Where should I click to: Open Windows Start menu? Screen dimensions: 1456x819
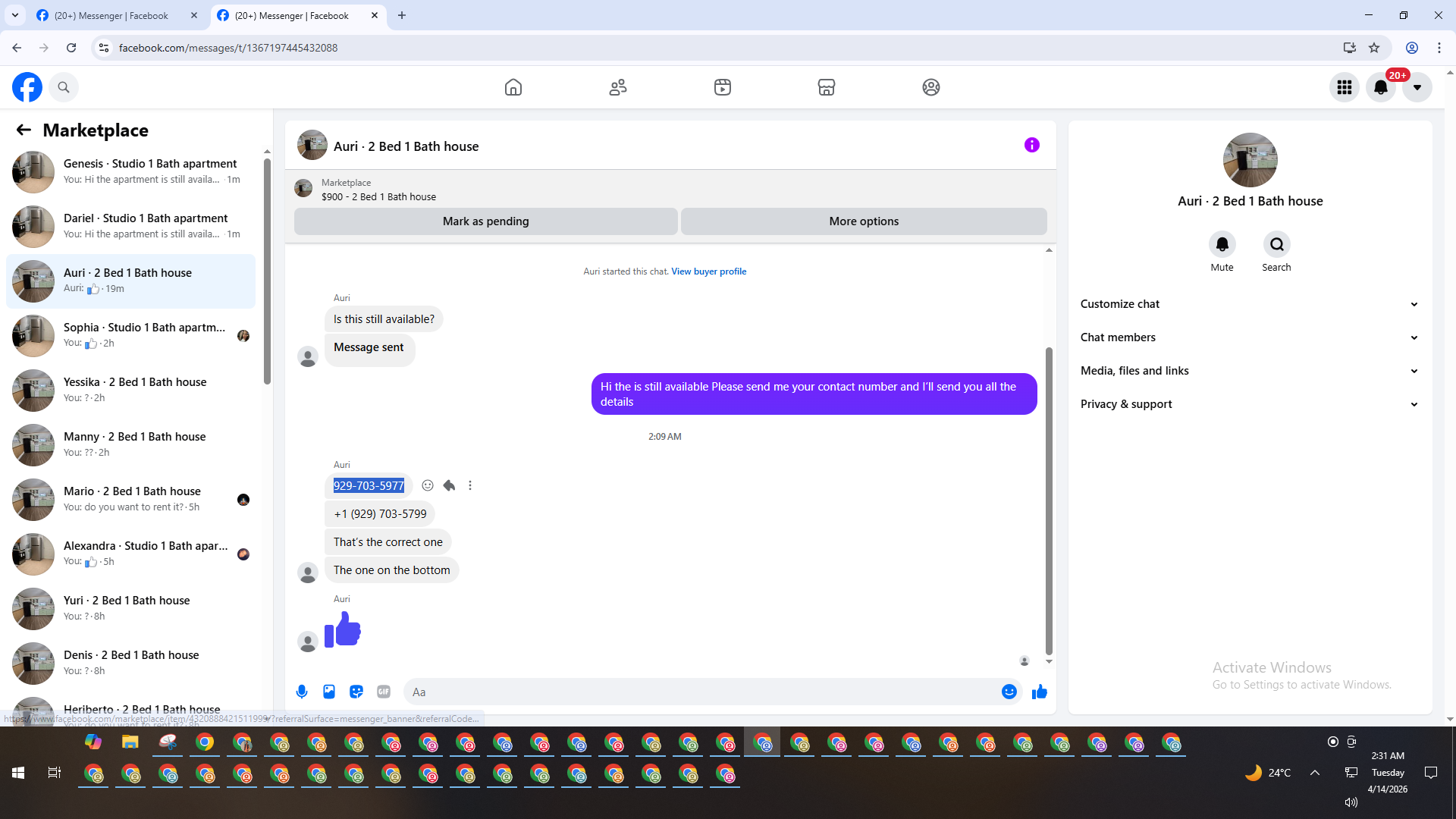[18, 773]
